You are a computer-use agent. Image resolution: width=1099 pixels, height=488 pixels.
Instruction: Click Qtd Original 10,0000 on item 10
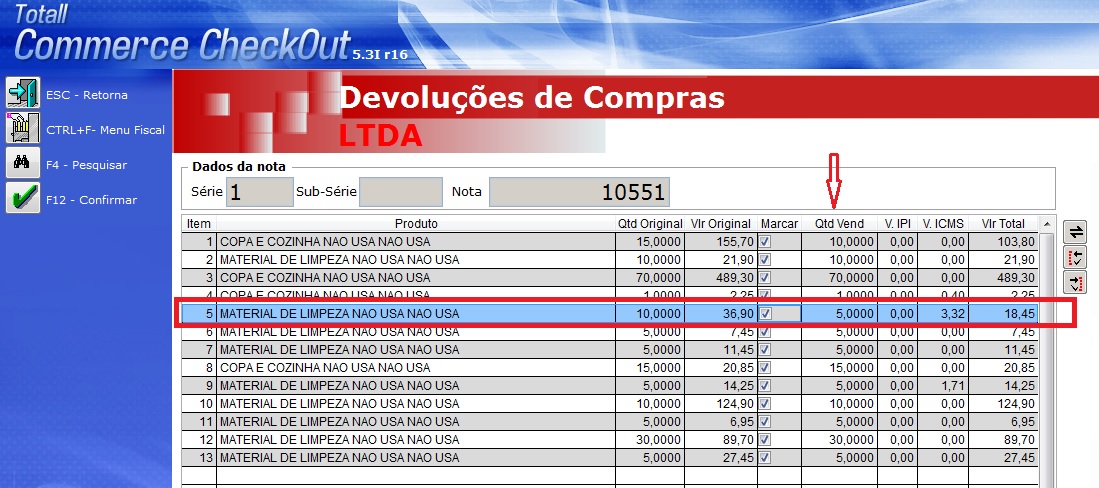pyautogui.click(x=650, y=404)
